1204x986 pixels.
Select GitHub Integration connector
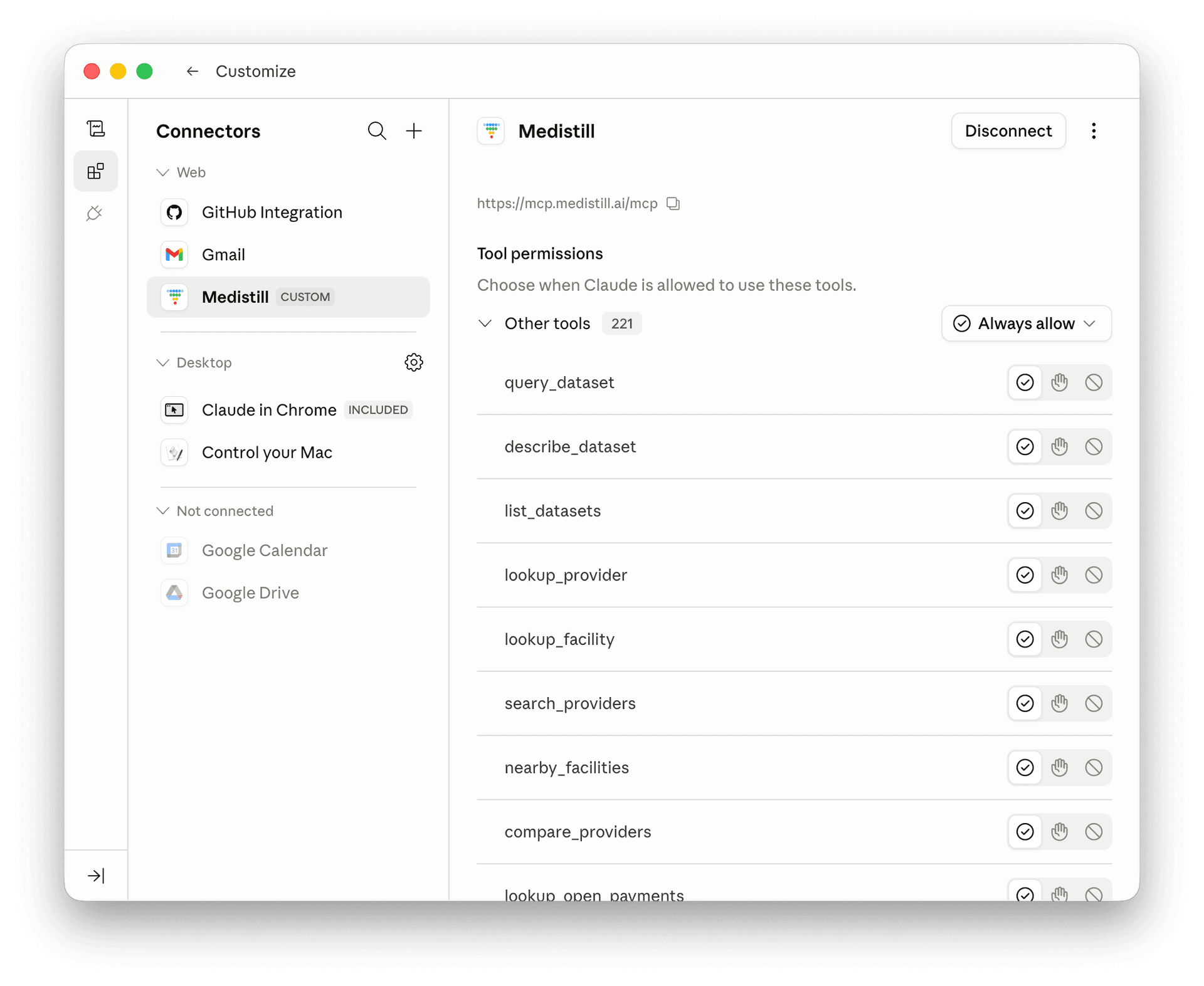(288, 212)
